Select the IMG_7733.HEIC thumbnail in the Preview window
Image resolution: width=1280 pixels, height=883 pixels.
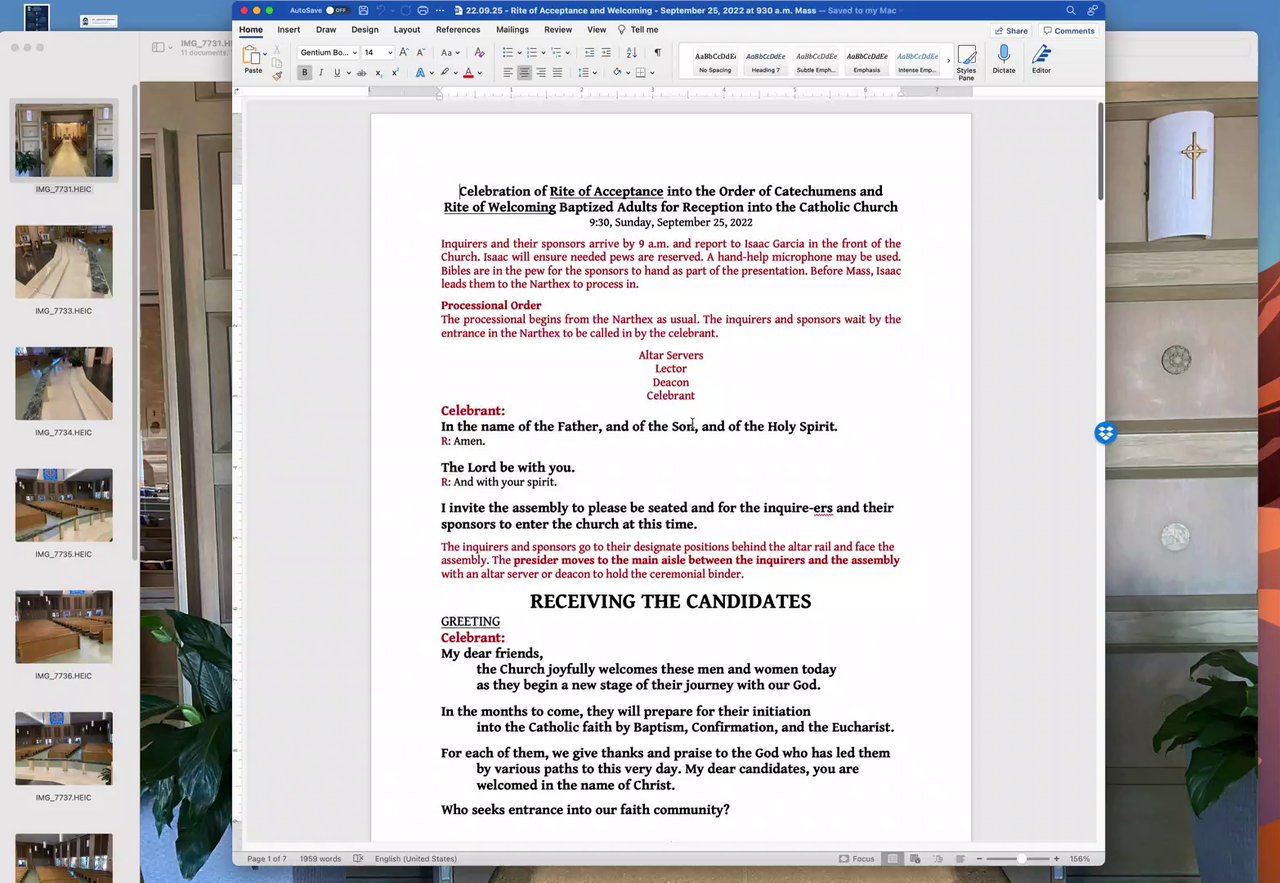click(x=64, y=262)
